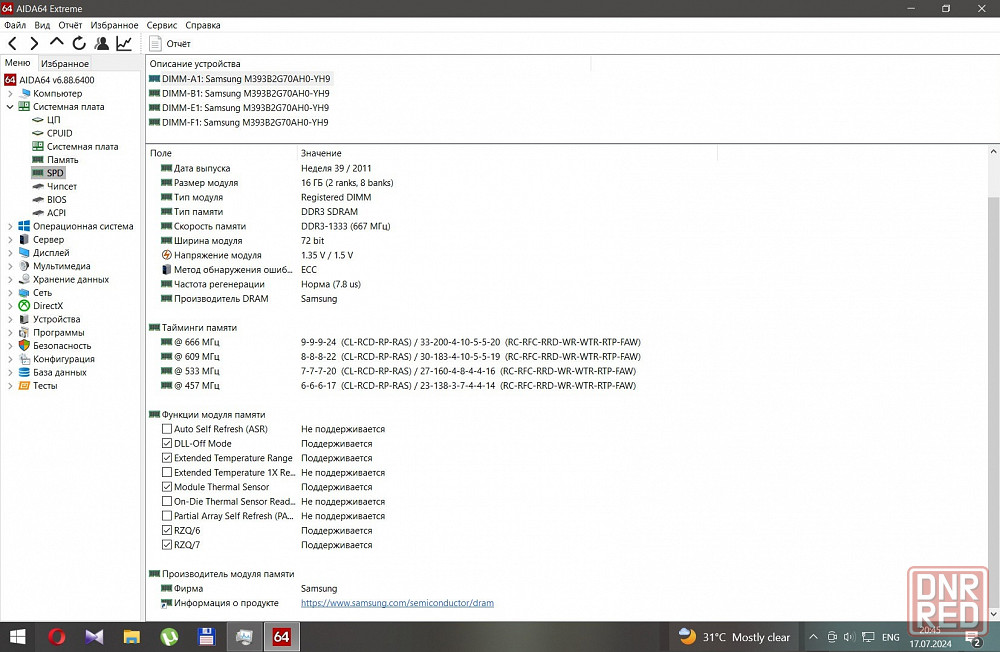Open the samsung.com semiconductor dram link
Viewport: 1000px width, 652px height.
(x=397, y=603)
